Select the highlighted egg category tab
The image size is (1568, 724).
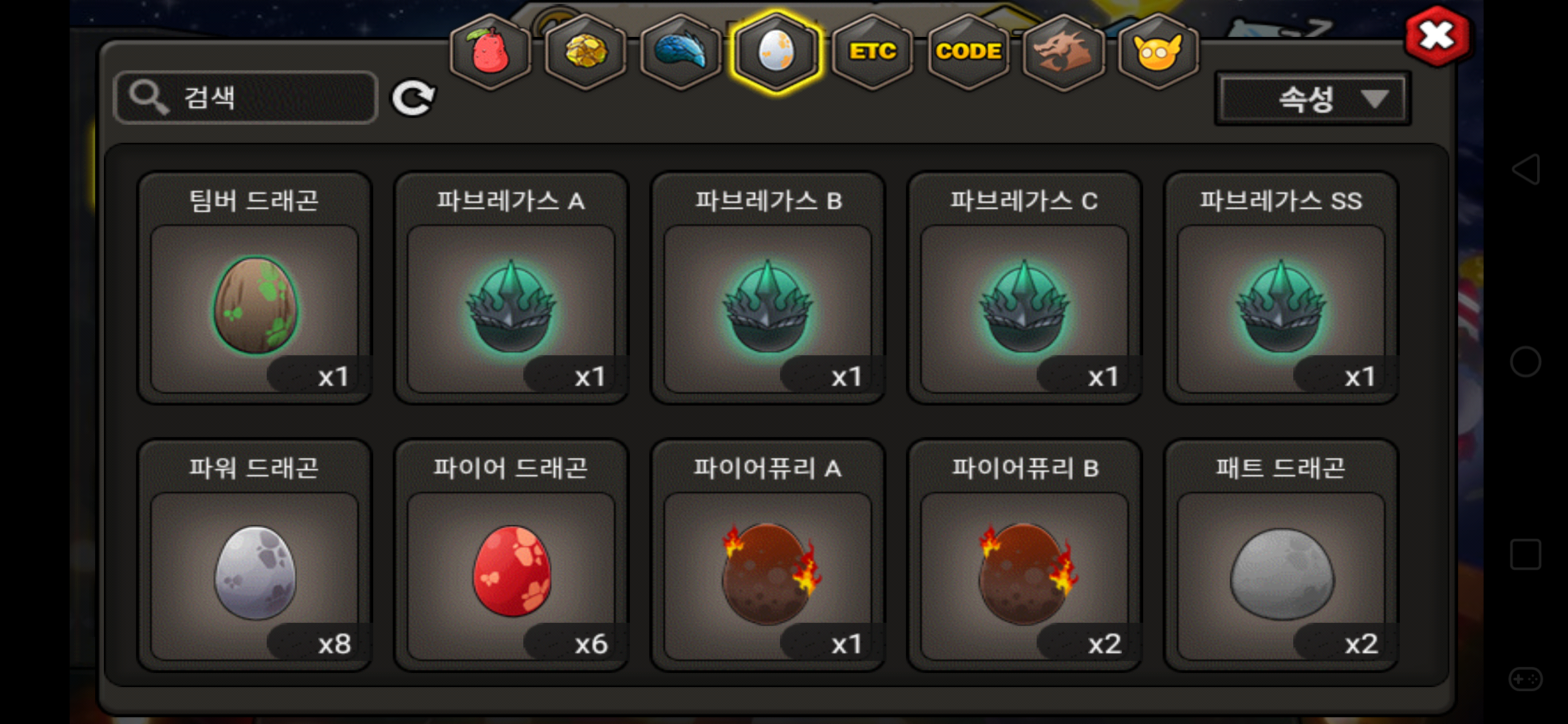pyautogui.click(x=777, y=52)
